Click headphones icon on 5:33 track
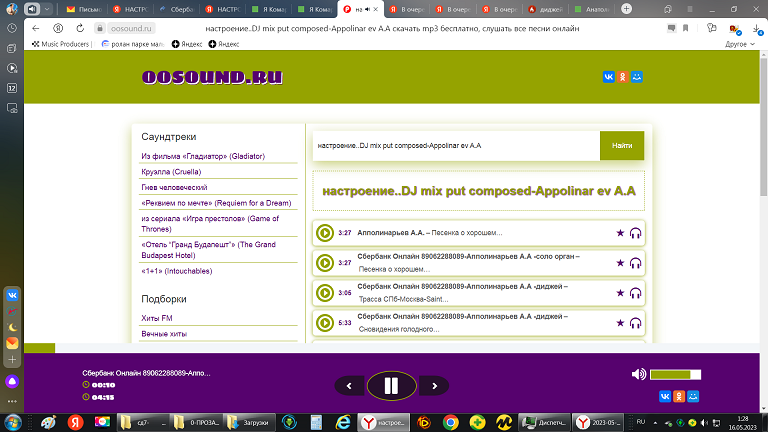Screen dimensions: 768x432 (x=635, y=323)
